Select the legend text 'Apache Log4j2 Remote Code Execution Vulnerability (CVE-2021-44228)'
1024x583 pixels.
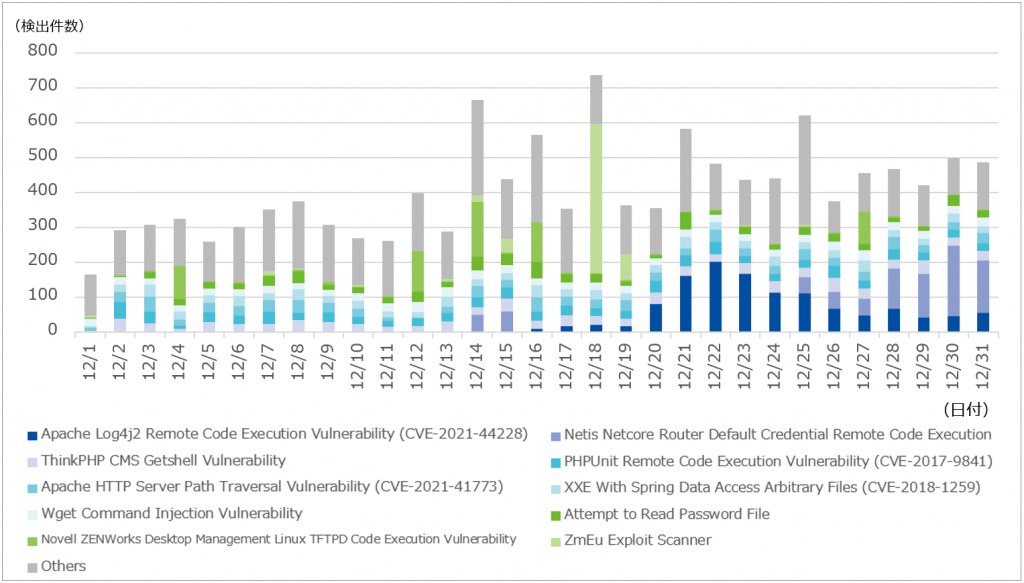click(x=284, y=435)
